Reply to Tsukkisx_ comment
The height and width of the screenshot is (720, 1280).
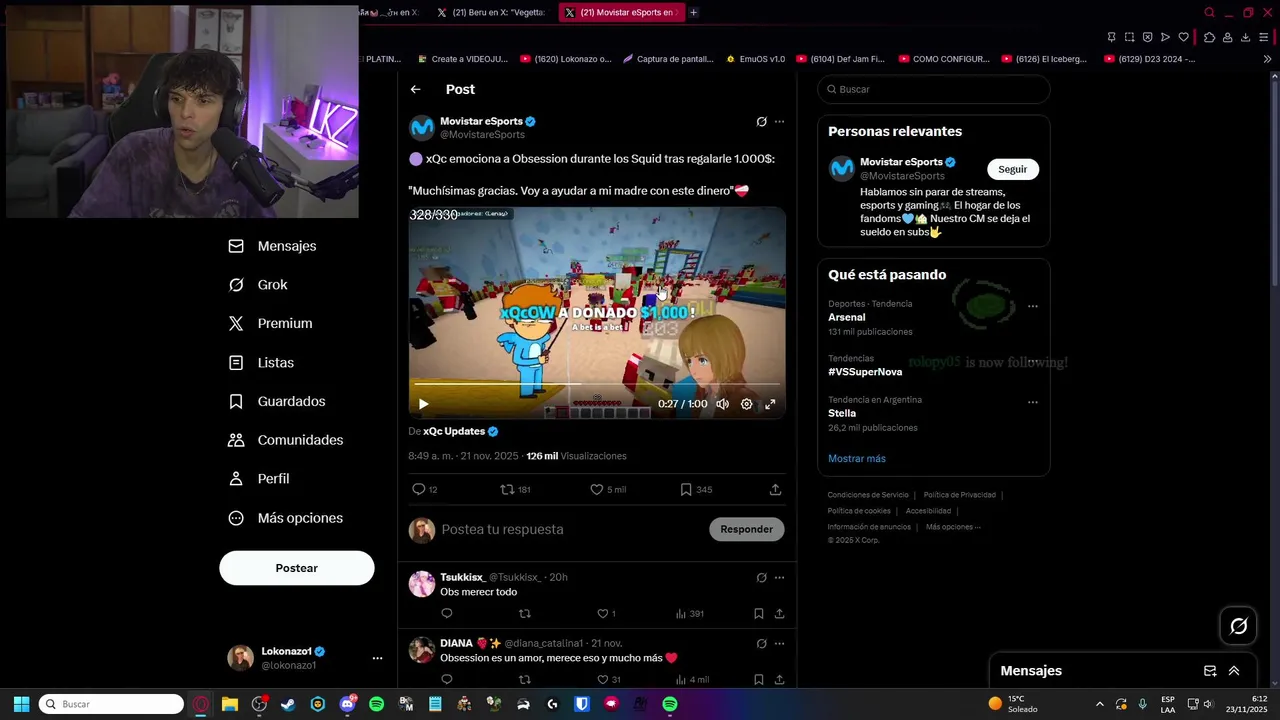(x=447, y=613)
